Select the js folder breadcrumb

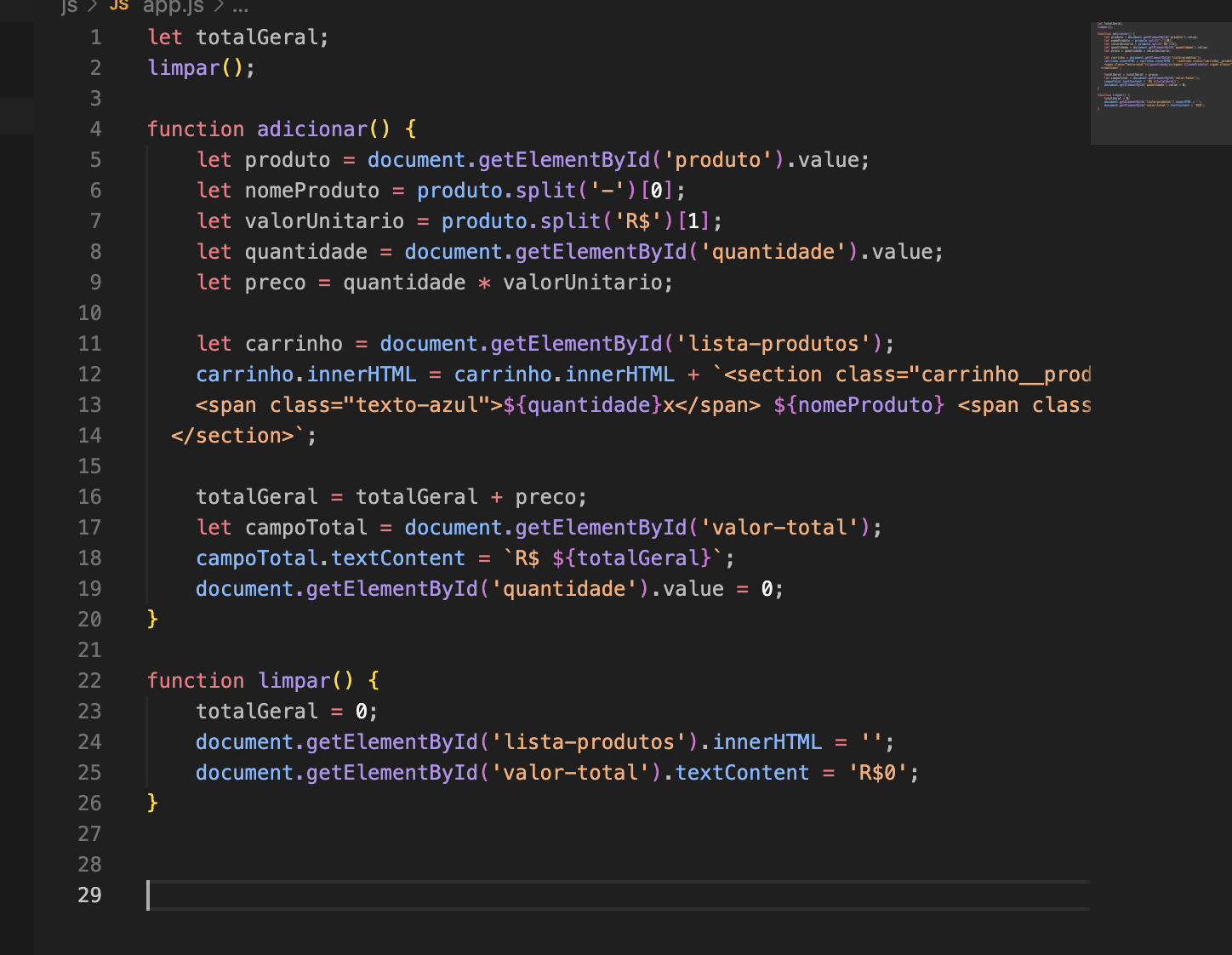(70, 6)
